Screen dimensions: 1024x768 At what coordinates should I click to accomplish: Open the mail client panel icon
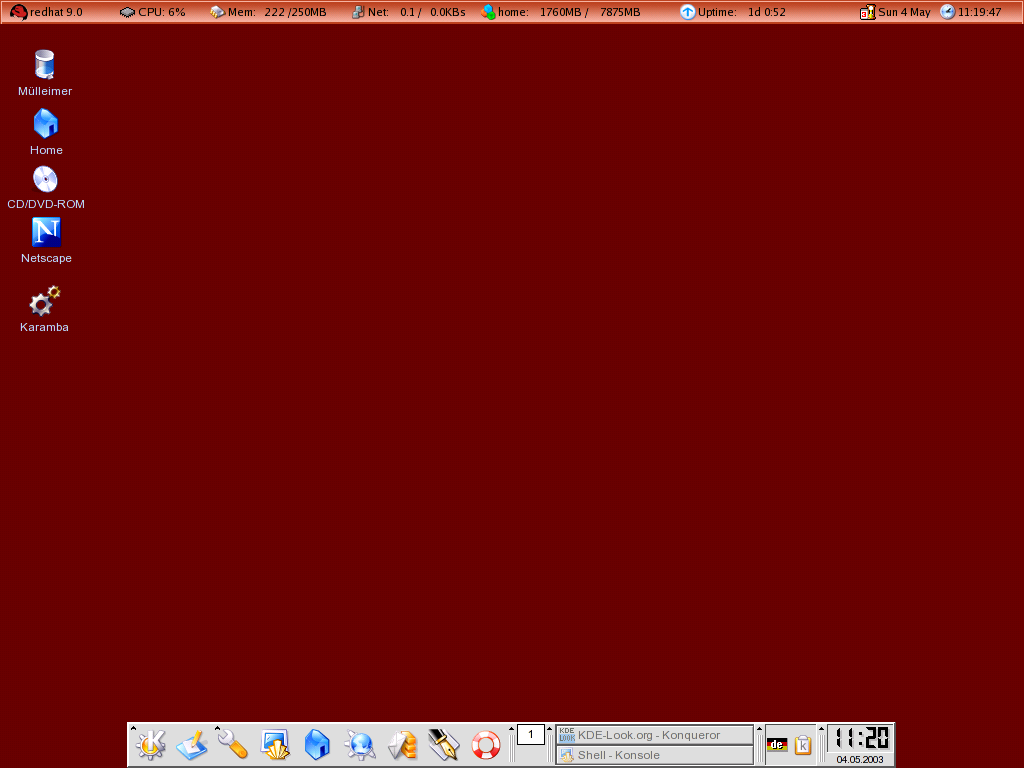tap(402, 744)
